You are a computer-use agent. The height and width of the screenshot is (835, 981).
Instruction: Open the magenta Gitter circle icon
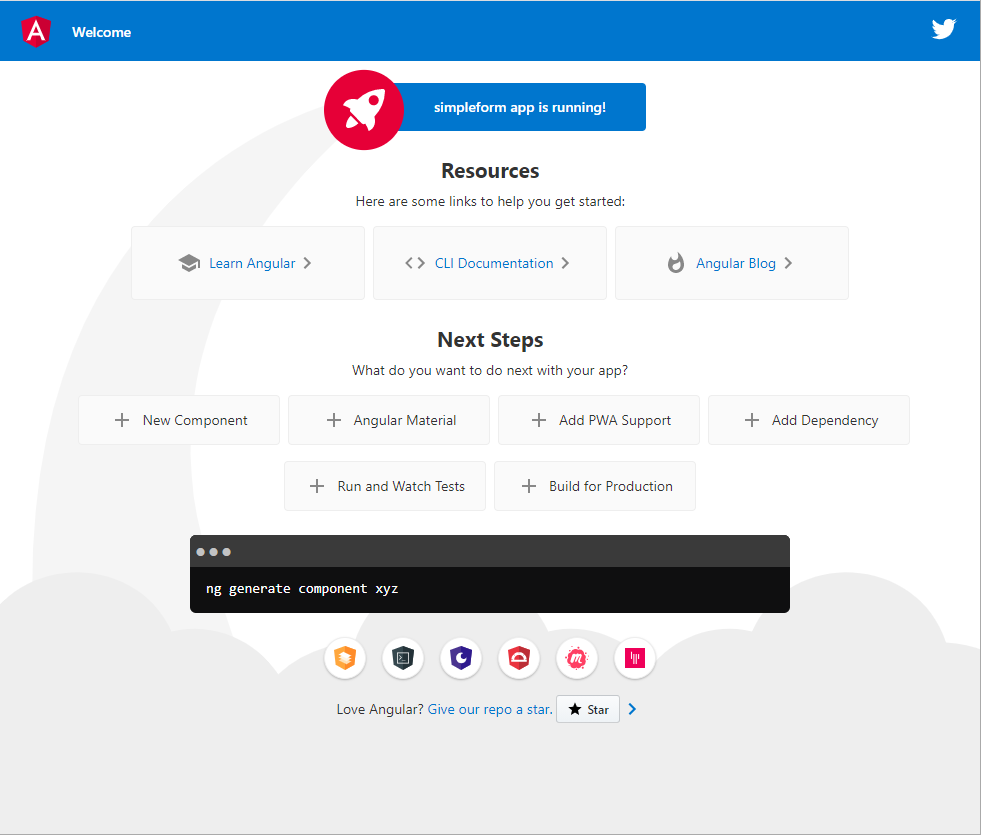(x=635, y=658)
